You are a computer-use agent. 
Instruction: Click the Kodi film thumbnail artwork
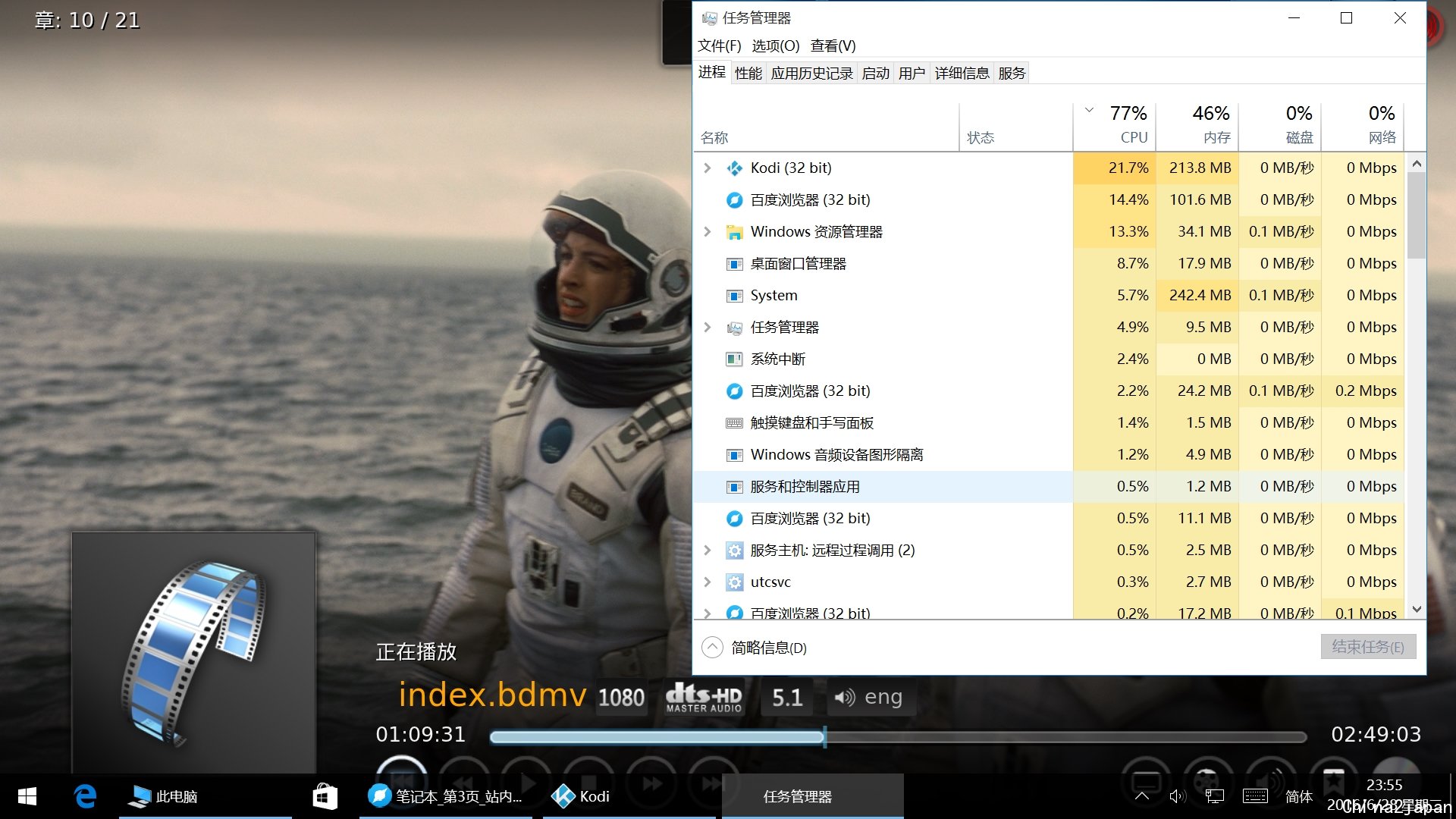coord(193,653)
